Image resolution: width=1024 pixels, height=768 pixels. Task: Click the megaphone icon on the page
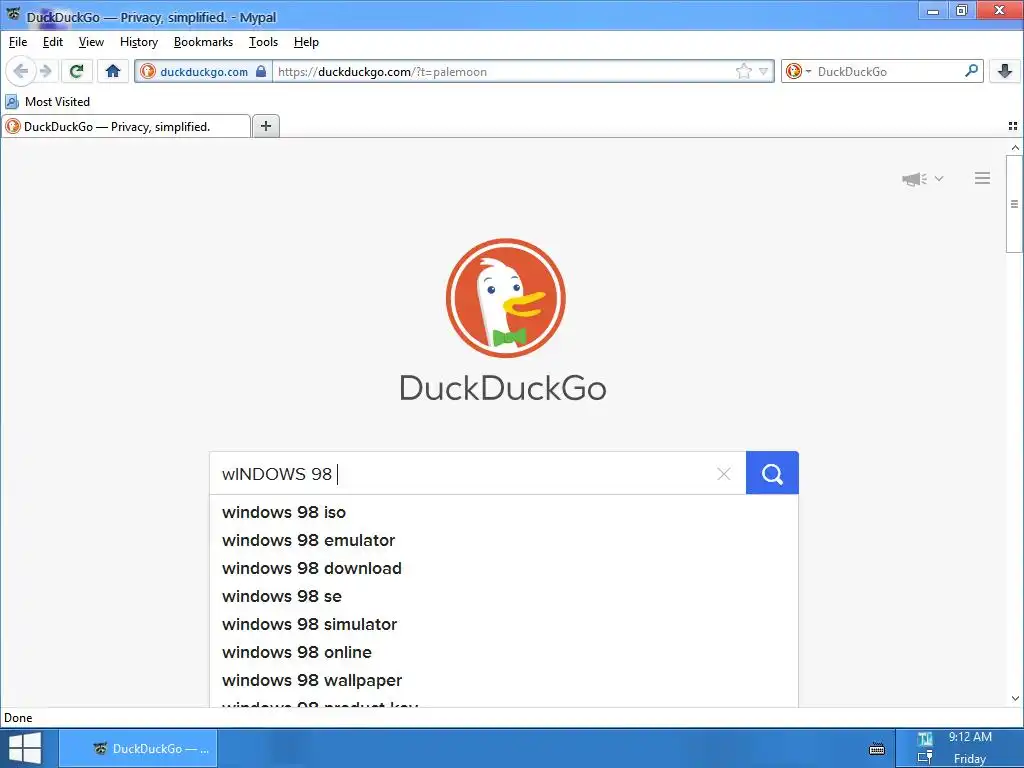click(x=914, y=179)
